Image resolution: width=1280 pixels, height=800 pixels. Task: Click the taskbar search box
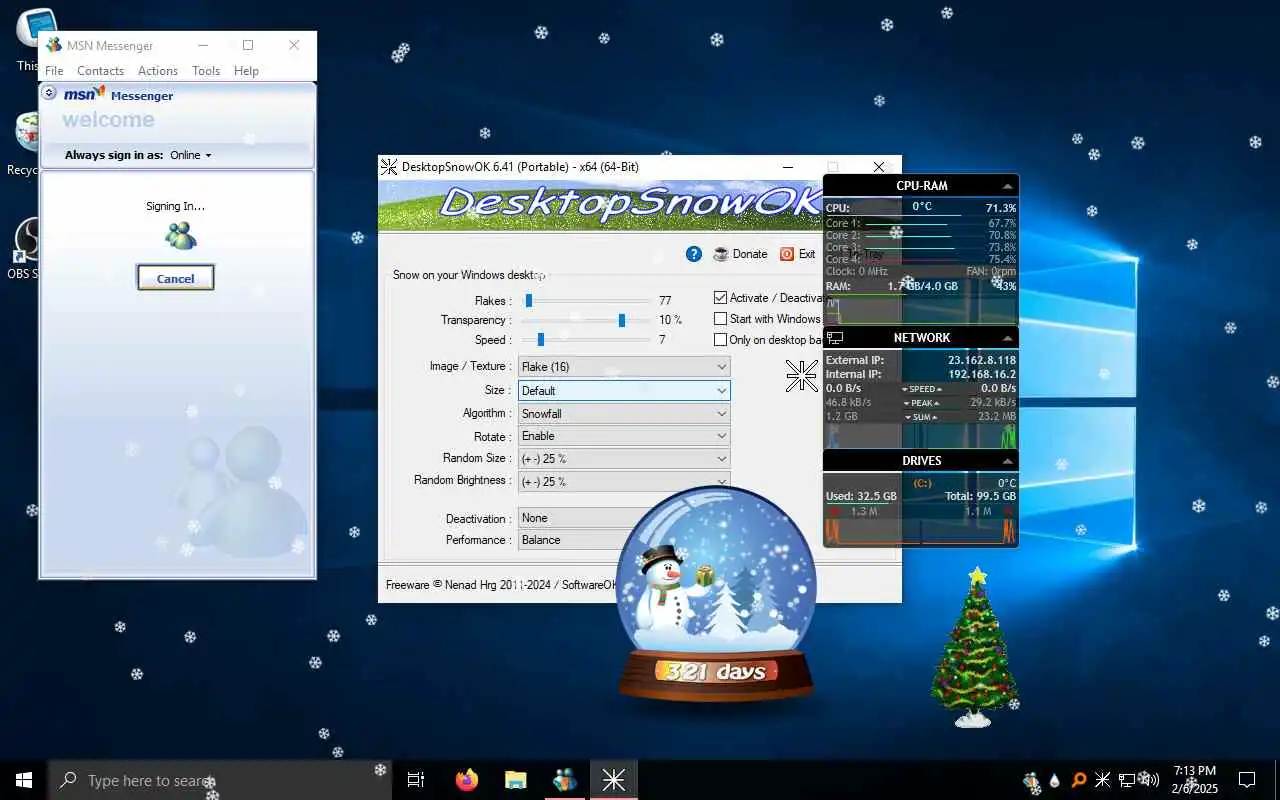click(219, 780)
